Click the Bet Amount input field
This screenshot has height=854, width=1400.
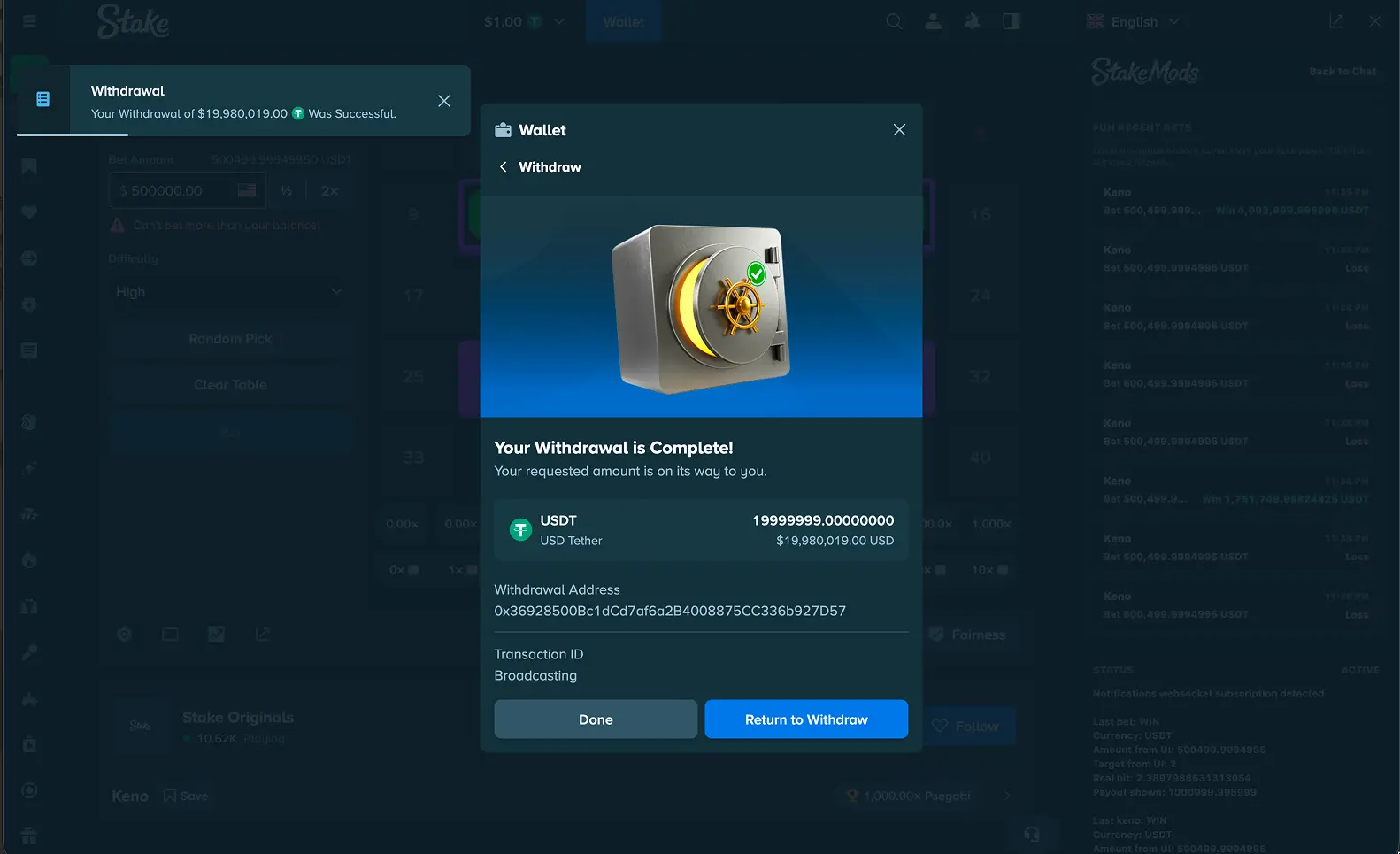point(187,191)
